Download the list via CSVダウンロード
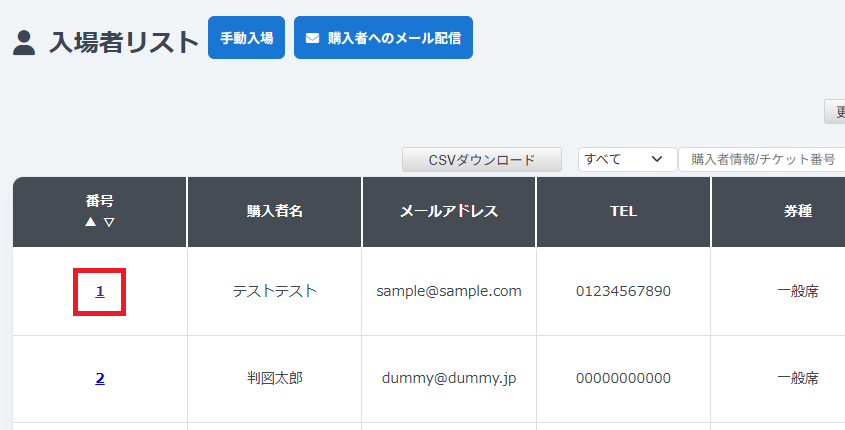The height and width of the screenshot is (430, 845). point(482,160)
